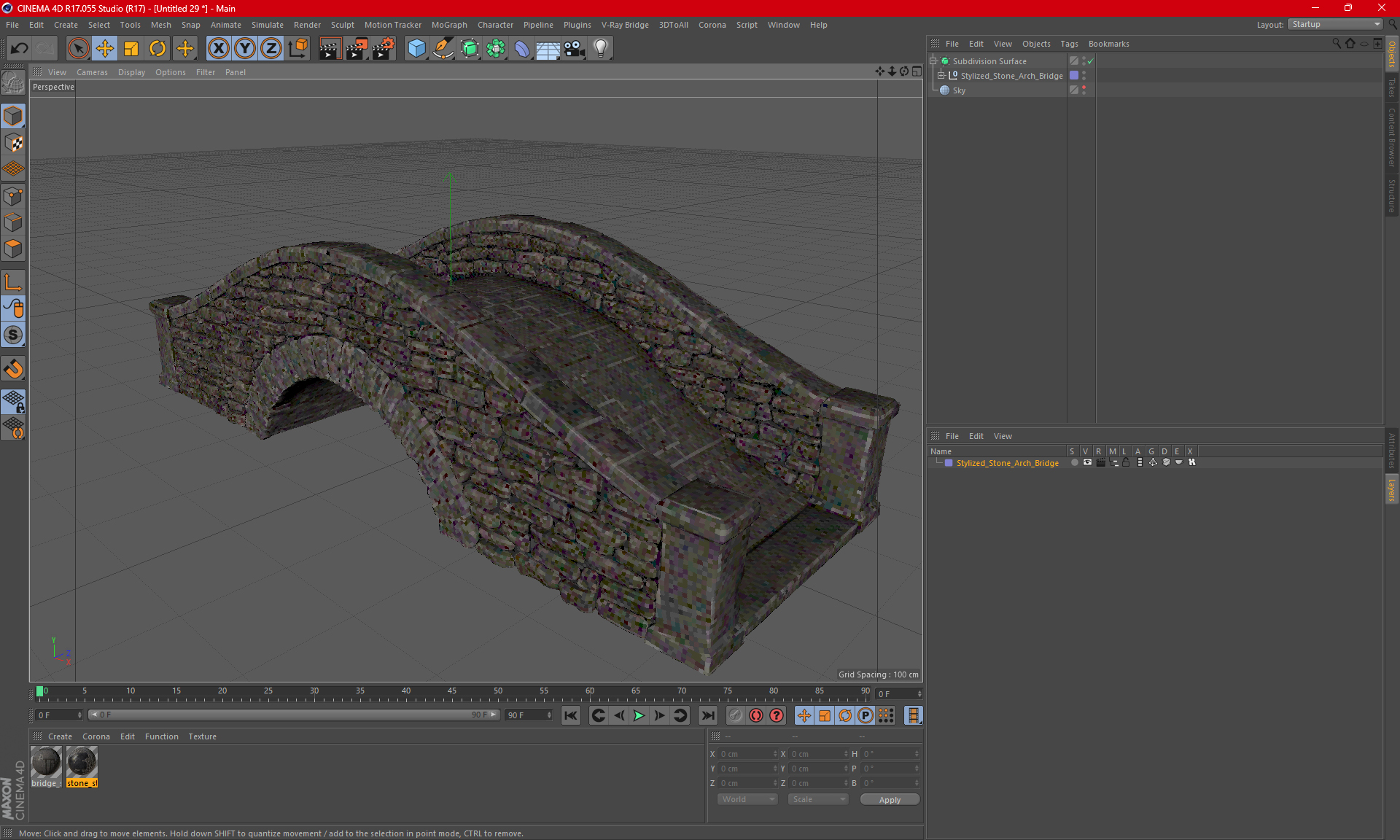This screenshot has height=840, width=1400.
Task: Select the bridge material thumbnail
Action: click(46, 767)
